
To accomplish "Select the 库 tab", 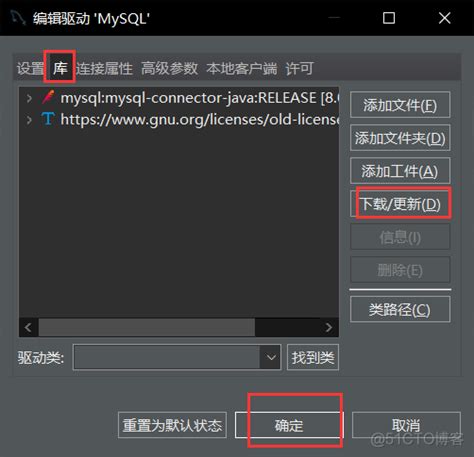I will tap(60, 68).
